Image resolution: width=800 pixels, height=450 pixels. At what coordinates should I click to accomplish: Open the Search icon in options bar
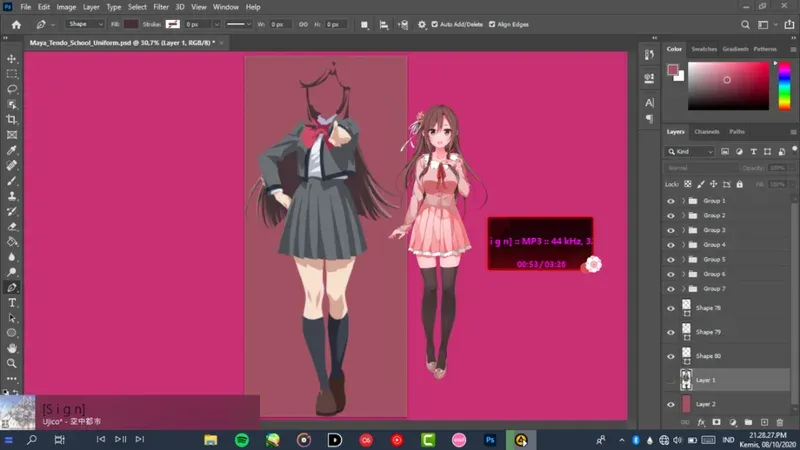745,24
